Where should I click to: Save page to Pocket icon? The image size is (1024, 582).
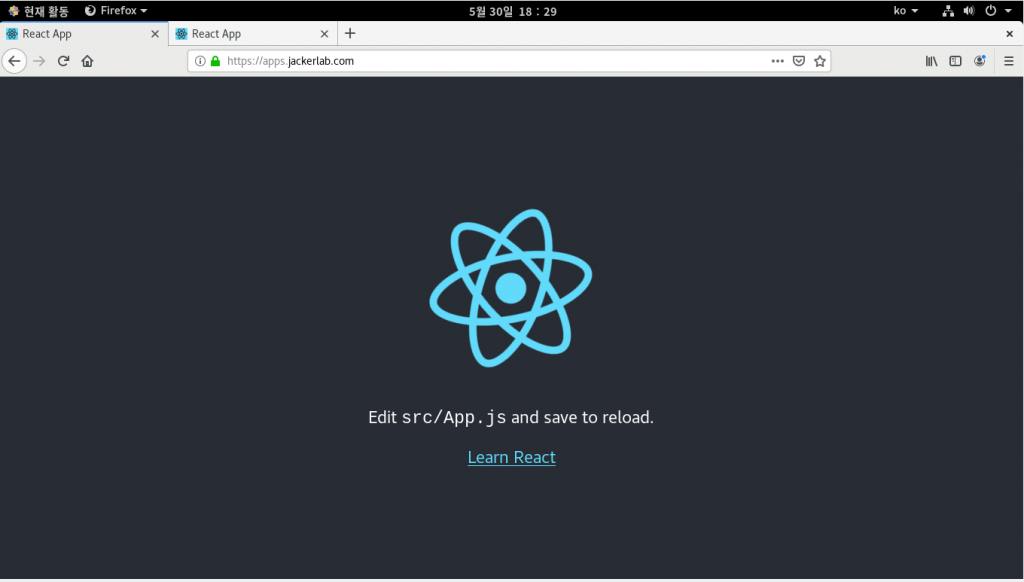(799, 61)
